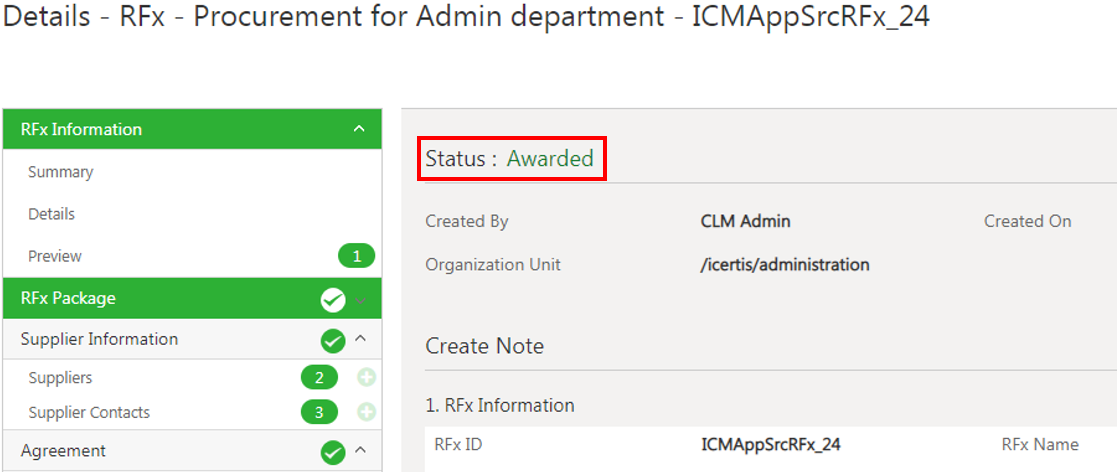Click the RFx Information header bar
1118x472 pixels.
click(193, 129)
